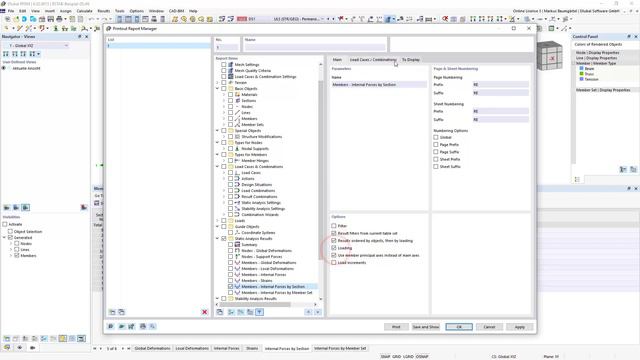Collapse Load Cases & Combinations tree node
The image size is (640, 360).
218,167
